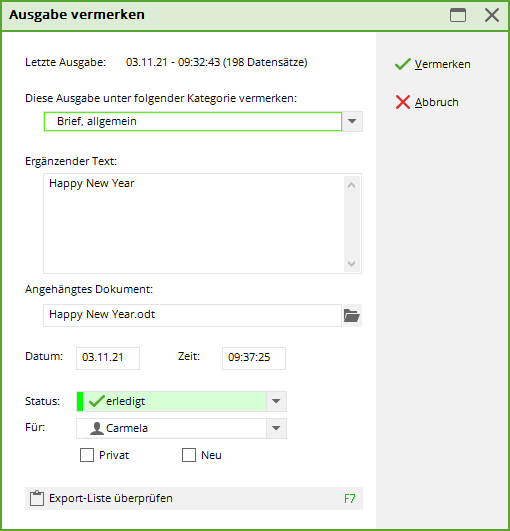Open the folder icon for attached document

coord(352,315)
